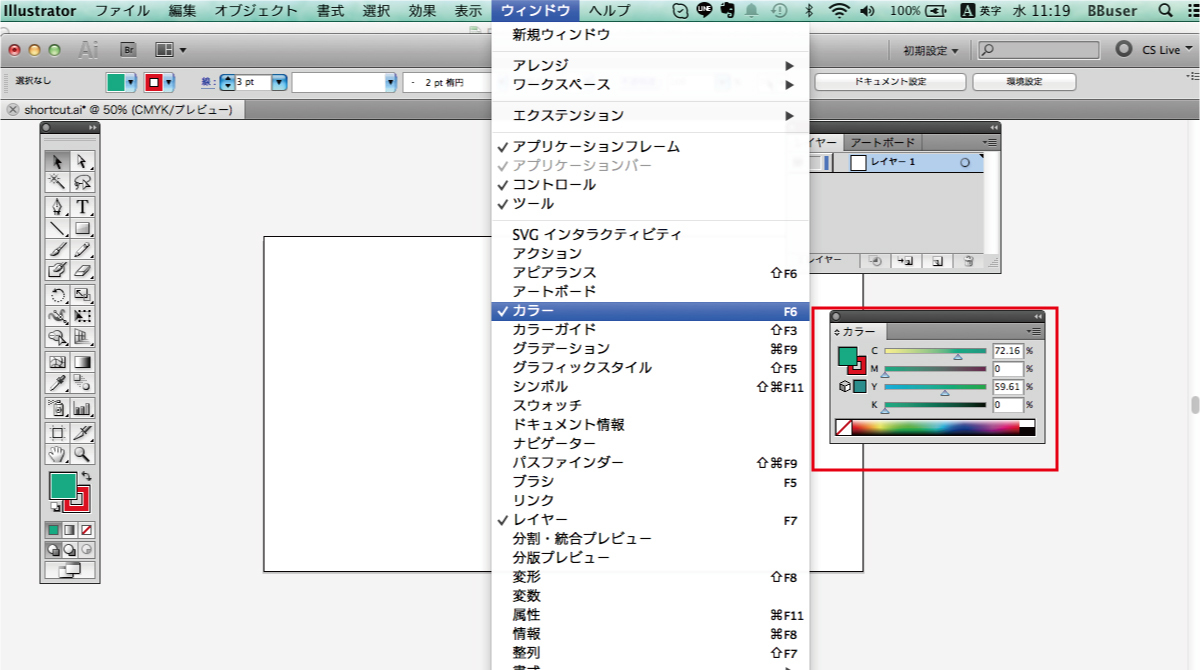Expand the エクステンション submenu
This screenshot has width=1200, height=670.
(x=650, y=115)
